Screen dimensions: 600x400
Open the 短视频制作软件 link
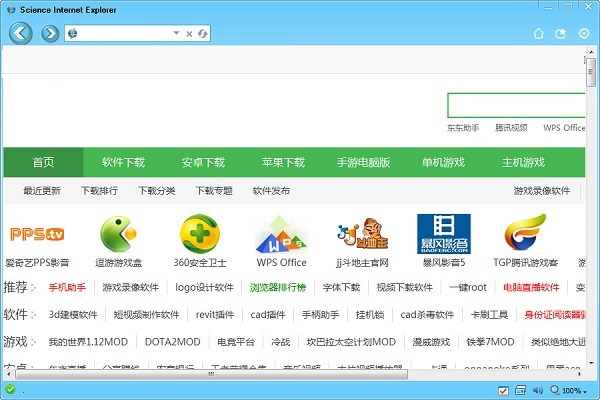click(x=146, y=315)
